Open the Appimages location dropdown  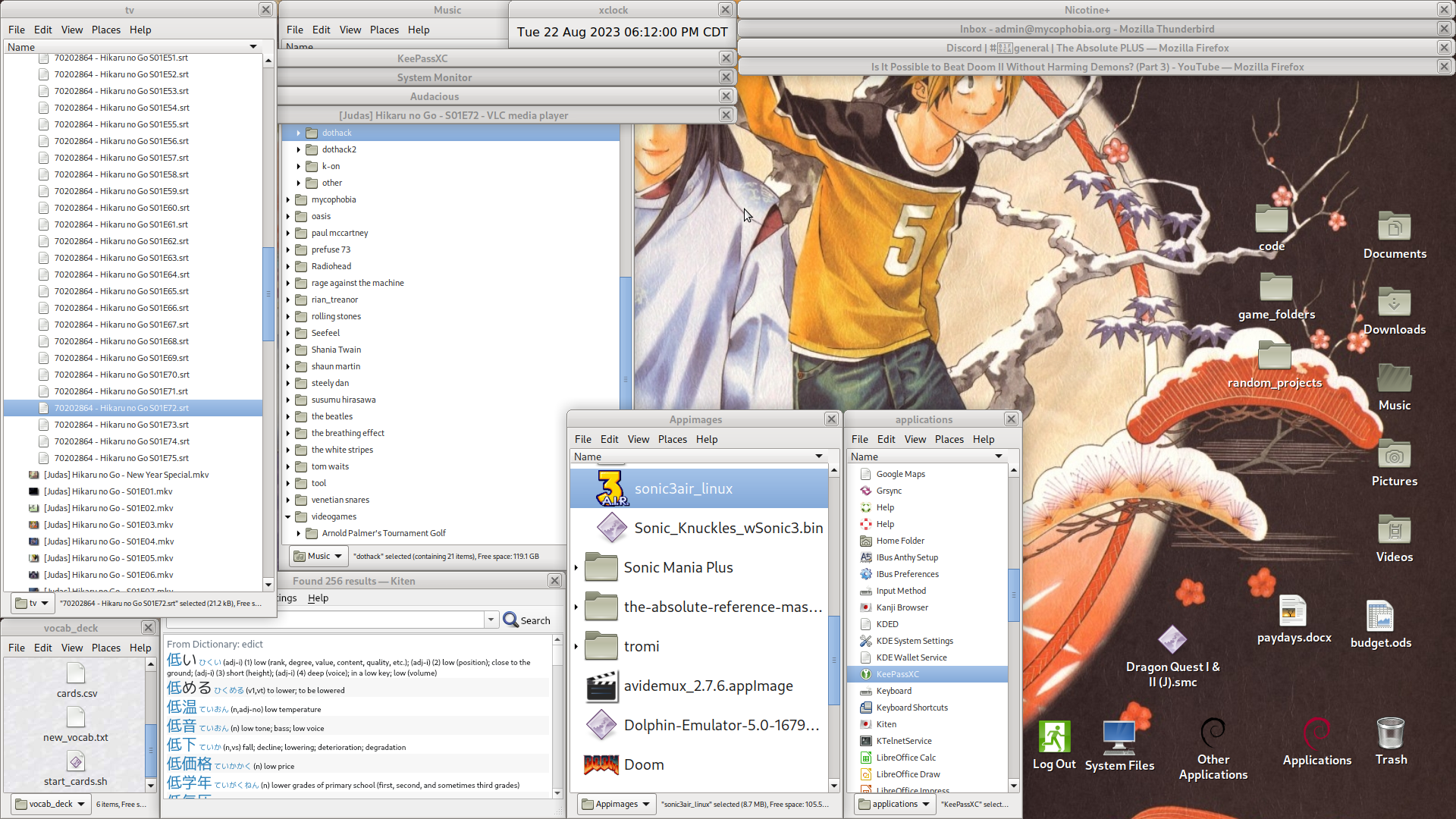click(x=617, y=804)
